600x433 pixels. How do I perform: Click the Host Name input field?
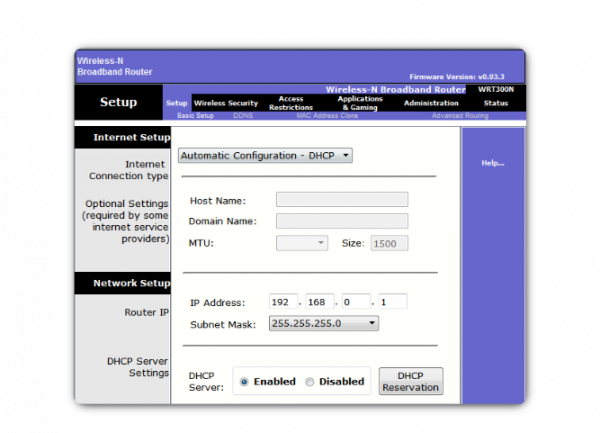pyautogui.click(x=341, y=200)
